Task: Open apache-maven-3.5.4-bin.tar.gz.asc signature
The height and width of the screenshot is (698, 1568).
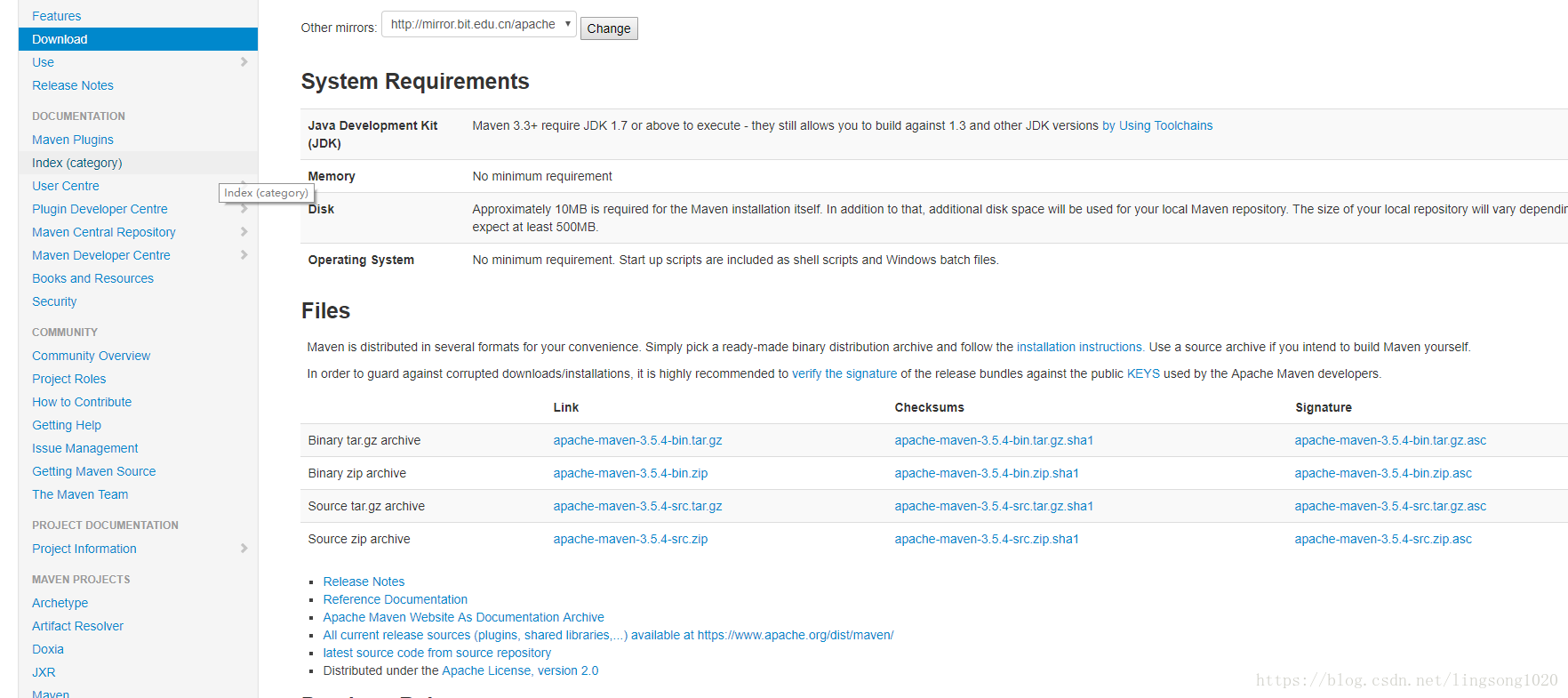Action: pos(1390,440)
